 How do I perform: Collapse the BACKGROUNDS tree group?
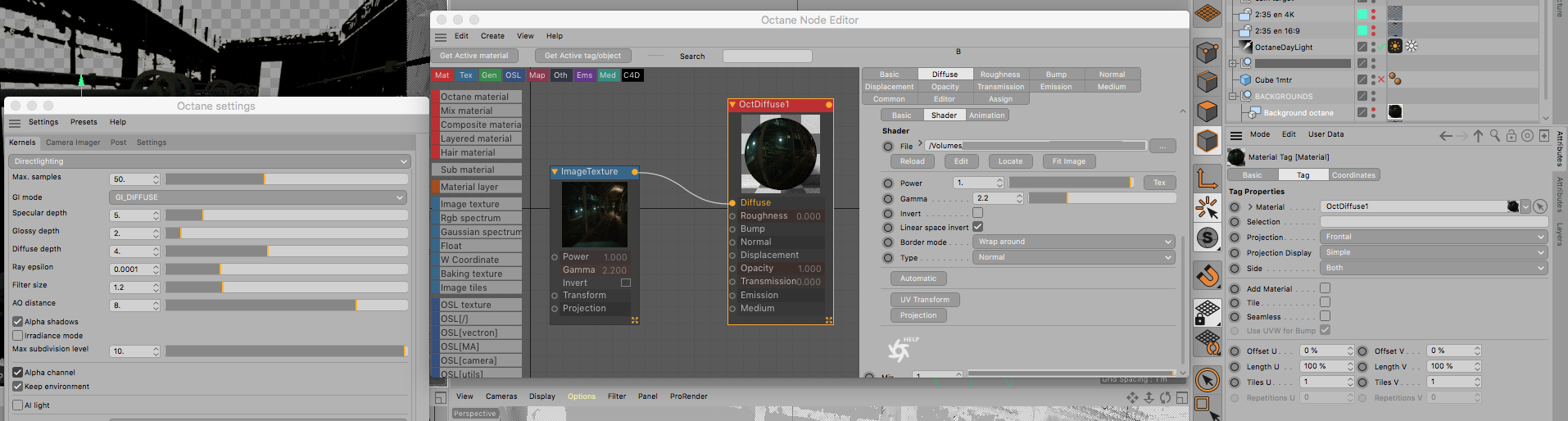click(x=1233, y=97)
